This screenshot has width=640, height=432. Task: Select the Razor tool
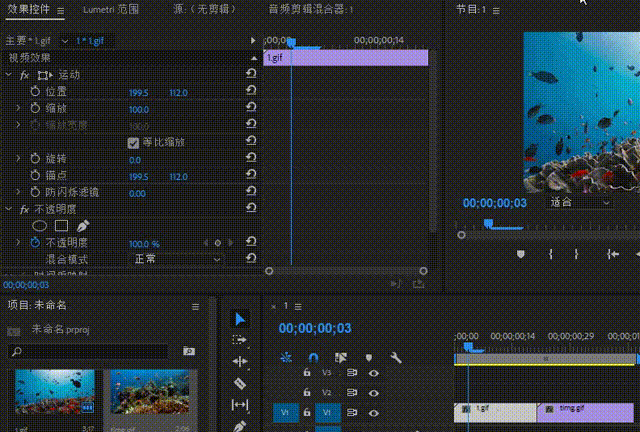pyautogui.click(x=240, y=383)
